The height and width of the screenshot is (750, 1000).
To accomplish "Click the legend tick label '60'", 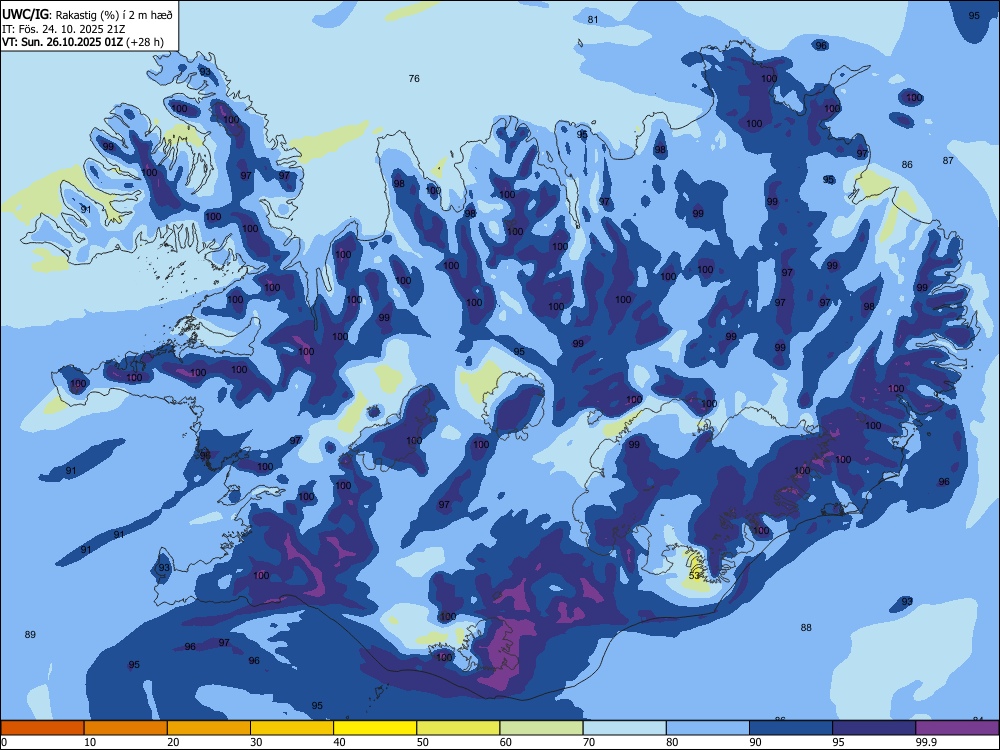I will (506, 742).
